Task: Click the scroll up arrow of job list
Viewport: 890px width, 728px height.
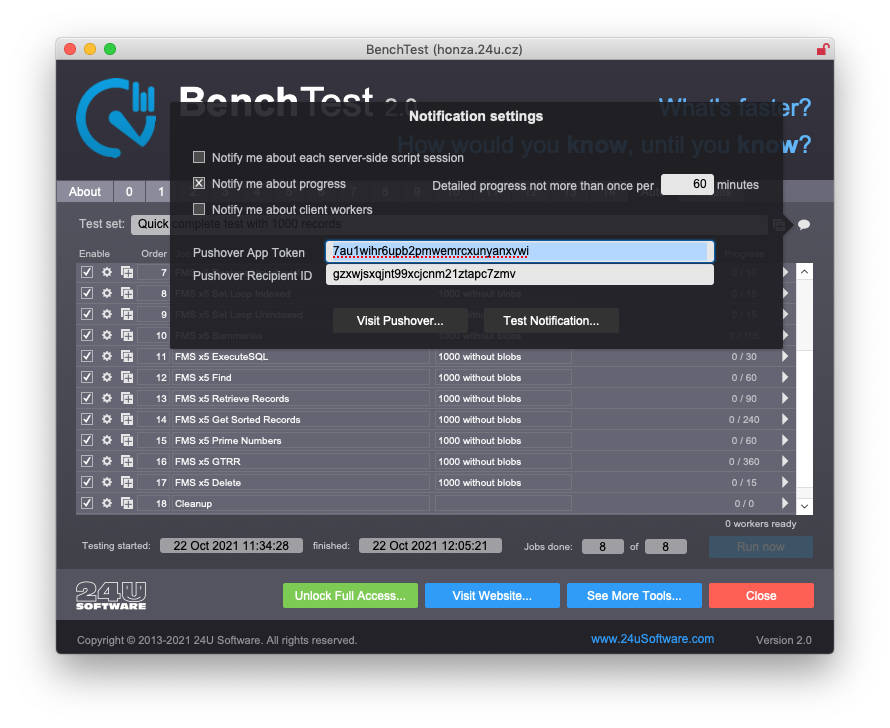Action: pyautogui.click(x=804, y=272)
